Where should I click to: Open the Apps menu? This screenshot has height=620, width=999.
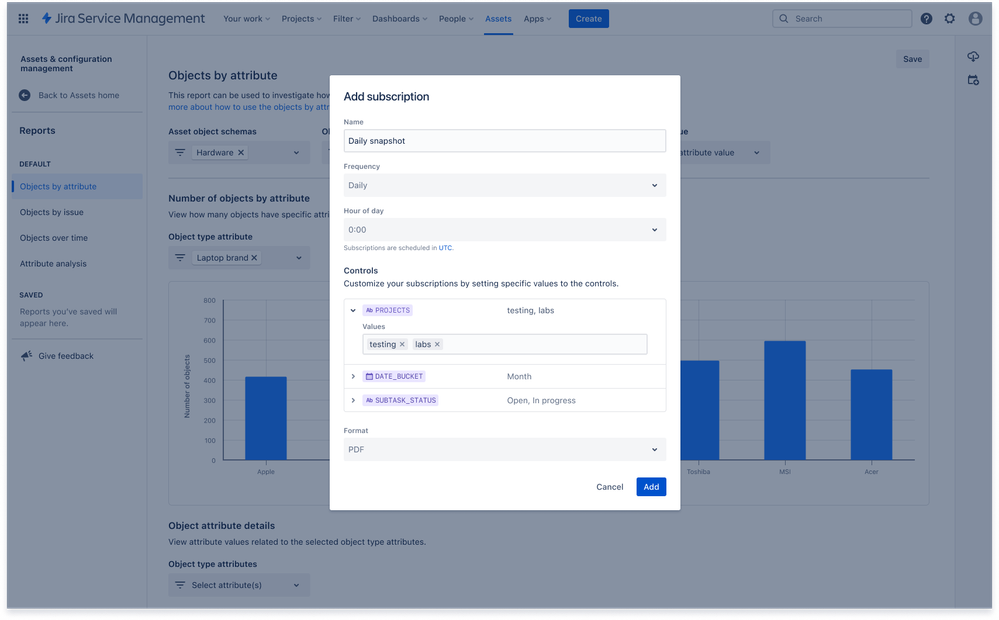537,18
